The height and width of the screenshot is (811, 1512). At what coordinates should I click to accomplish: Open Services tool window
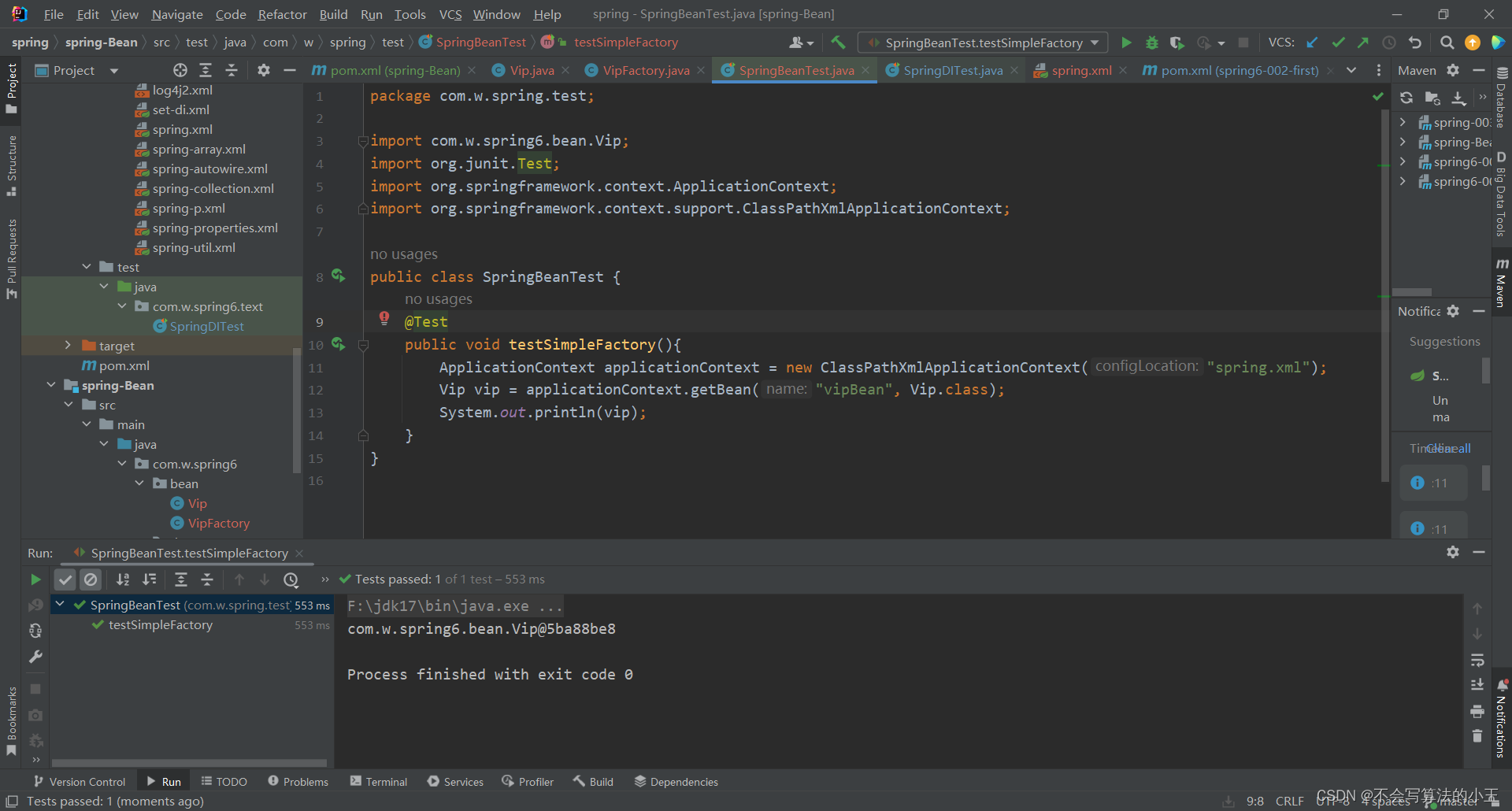[456, 782]
